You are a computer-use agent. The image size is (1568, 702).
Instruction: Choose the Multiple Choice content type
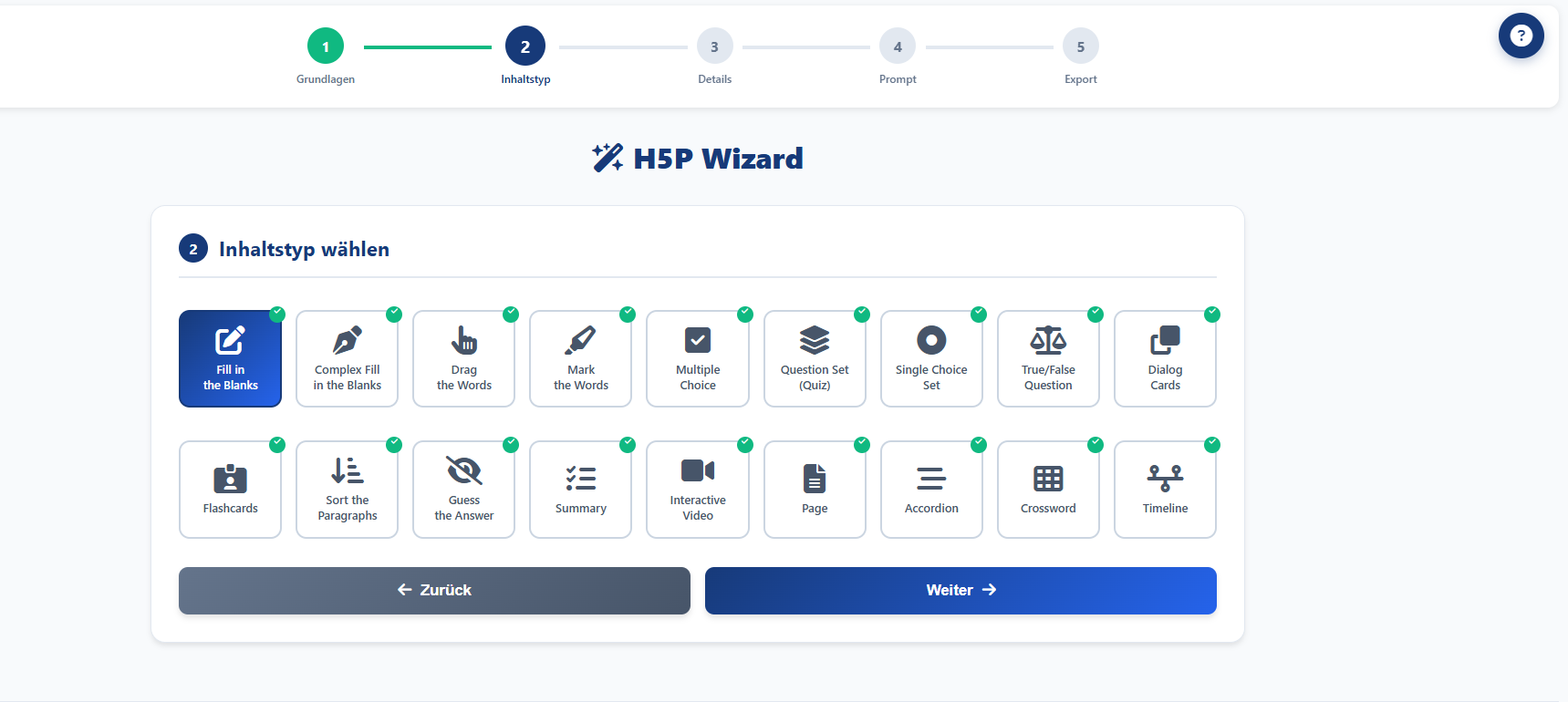697,358
